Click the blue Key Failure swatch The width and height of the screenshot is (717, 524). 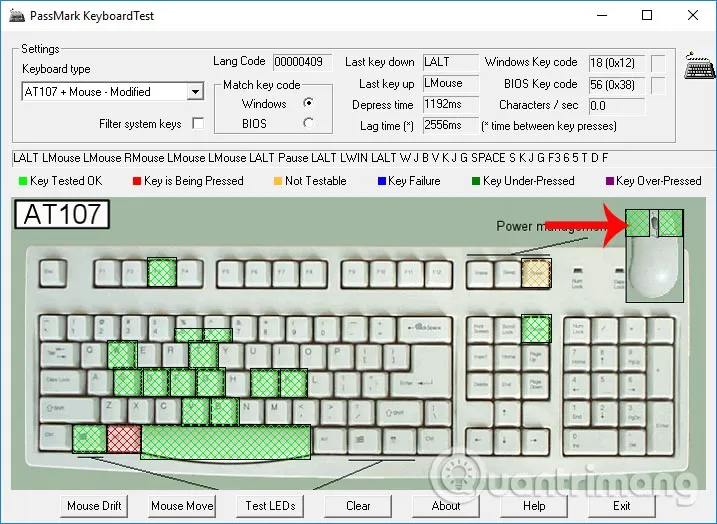coord(382,181)
